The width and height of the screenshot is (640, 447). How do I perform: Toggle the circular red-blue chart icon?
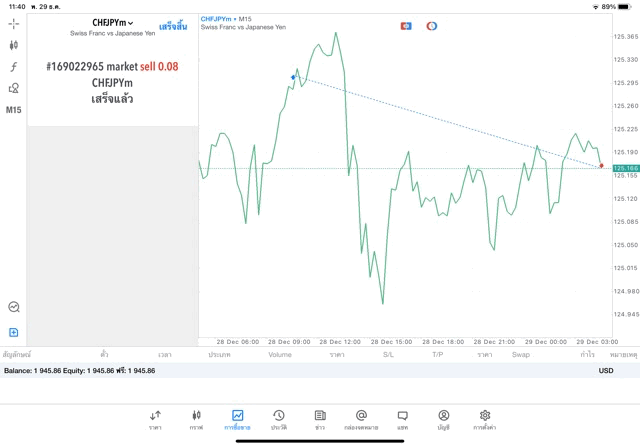(432, 25)
